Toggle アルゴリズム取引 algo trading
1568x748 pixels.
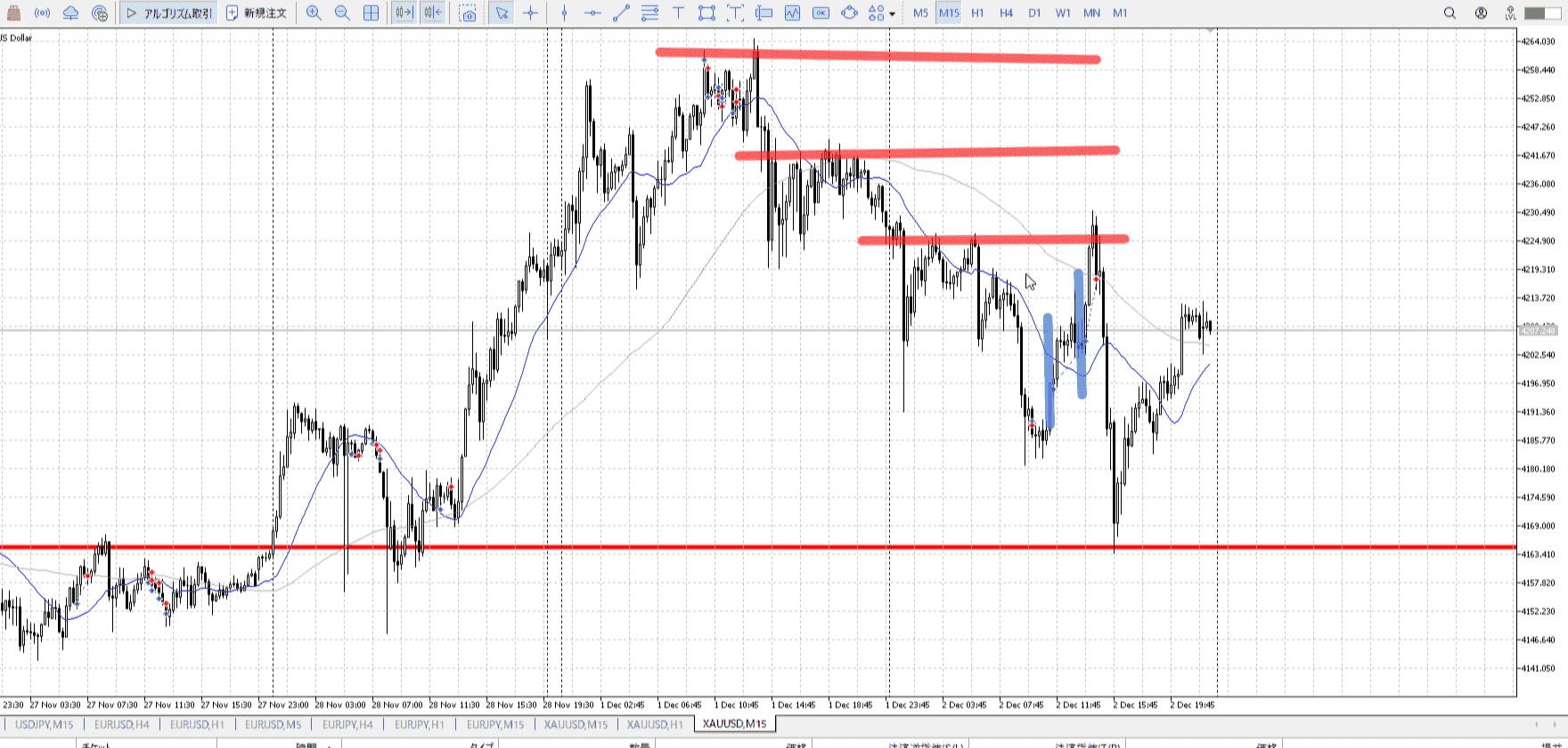(169, 13)
